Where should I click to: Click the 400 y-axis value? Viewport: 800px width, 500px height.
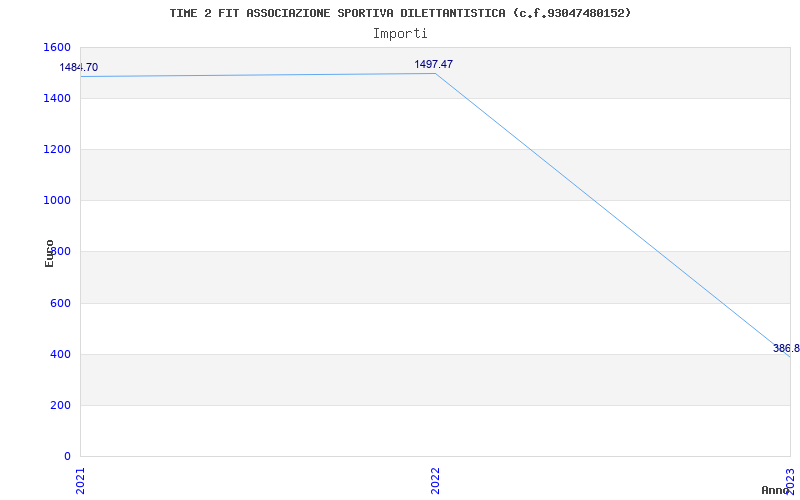coord(60,354)
